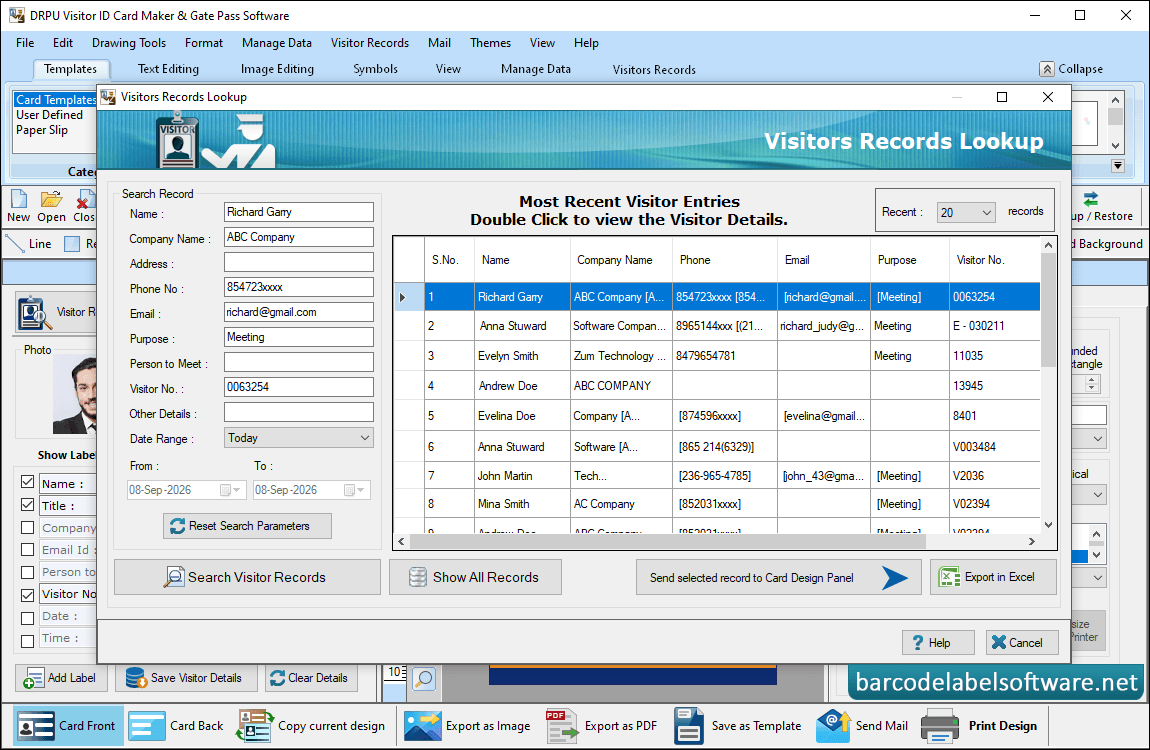Switch to the Text Editing tab
This screenshot has width=1150, height=750.
[168, 69]
